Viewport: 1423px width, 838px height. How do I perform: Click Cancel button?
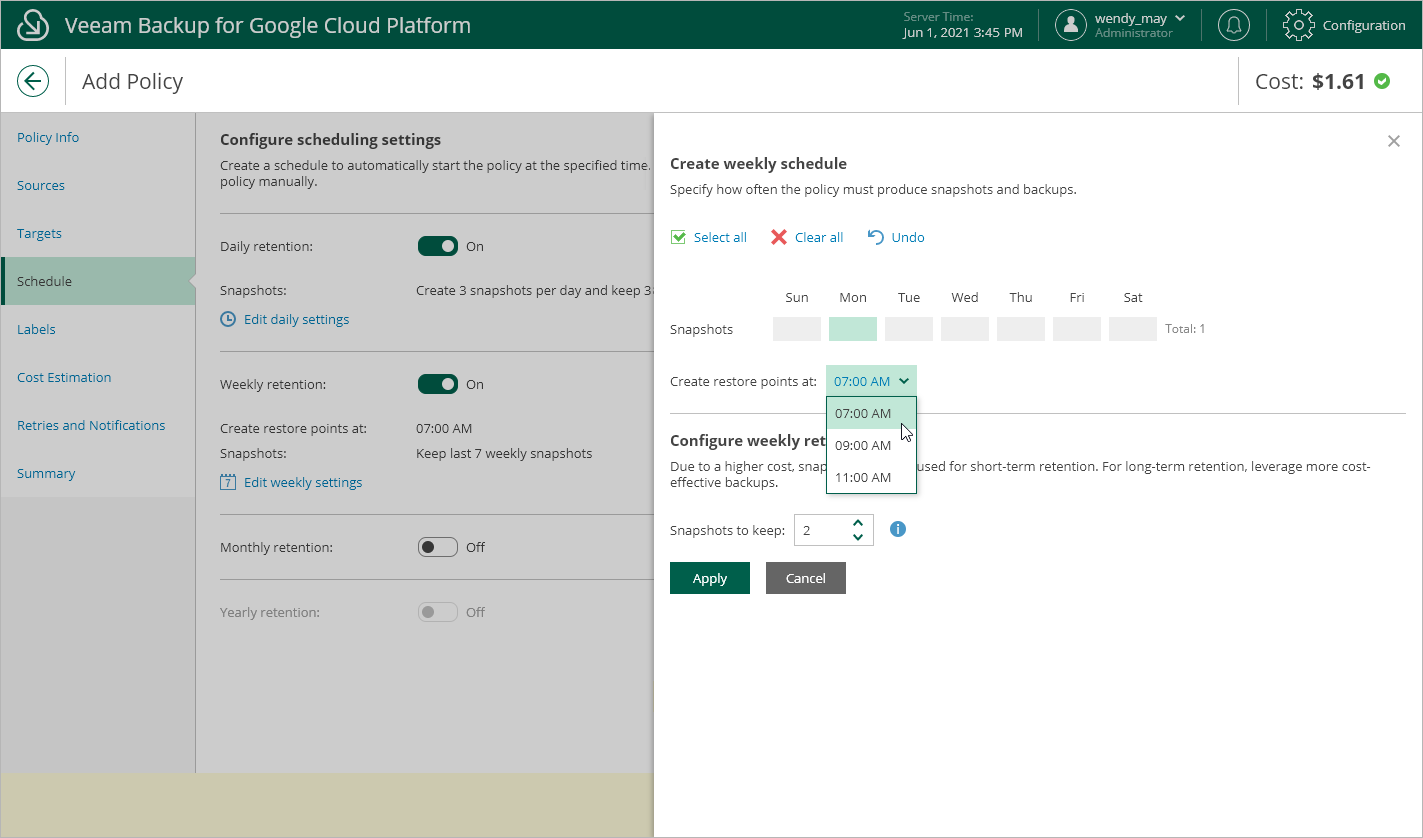(806, 578)
